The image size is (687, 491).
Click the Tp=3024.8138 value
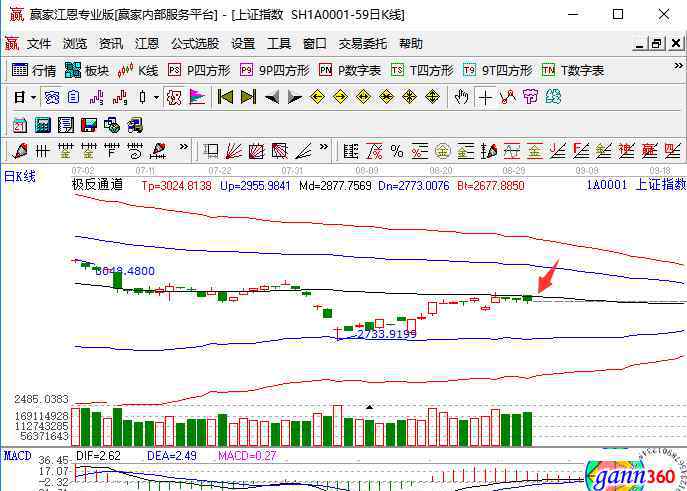(x=176, y=186)
